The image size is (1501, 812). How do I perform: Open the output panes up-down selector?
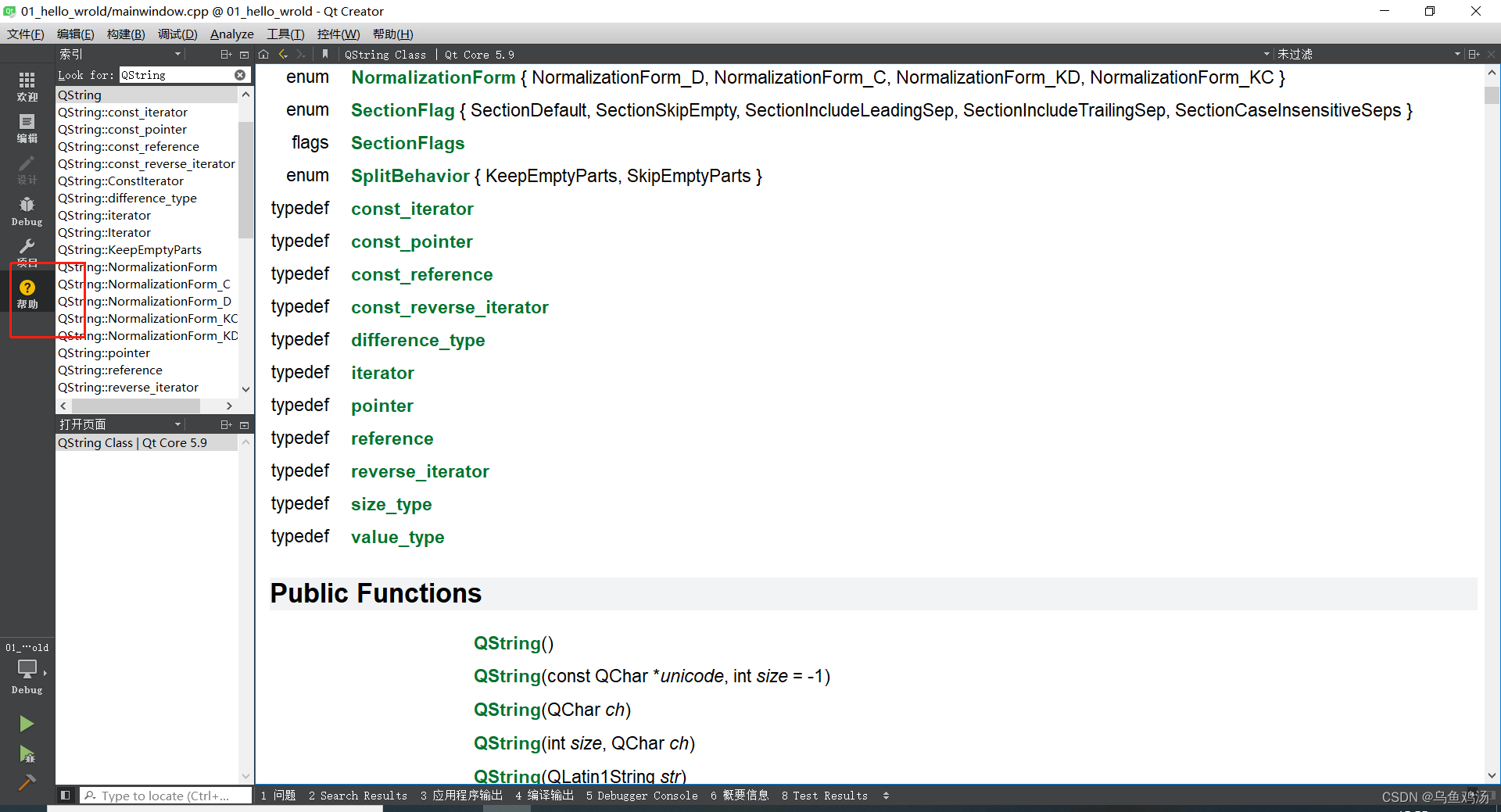point(886,796)
